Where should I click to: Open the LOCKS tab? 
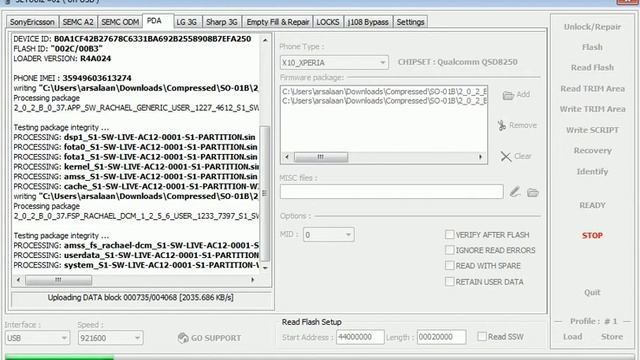[328, 22]
